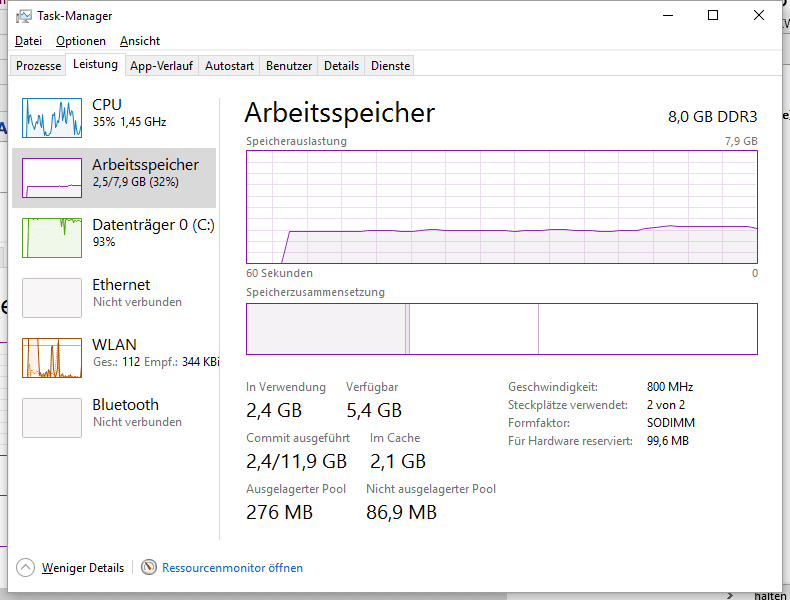Select Arbeitsspeicher memory graph thumbnail
This screenshot has height=600, width=790.
click(x=52, y=178)
